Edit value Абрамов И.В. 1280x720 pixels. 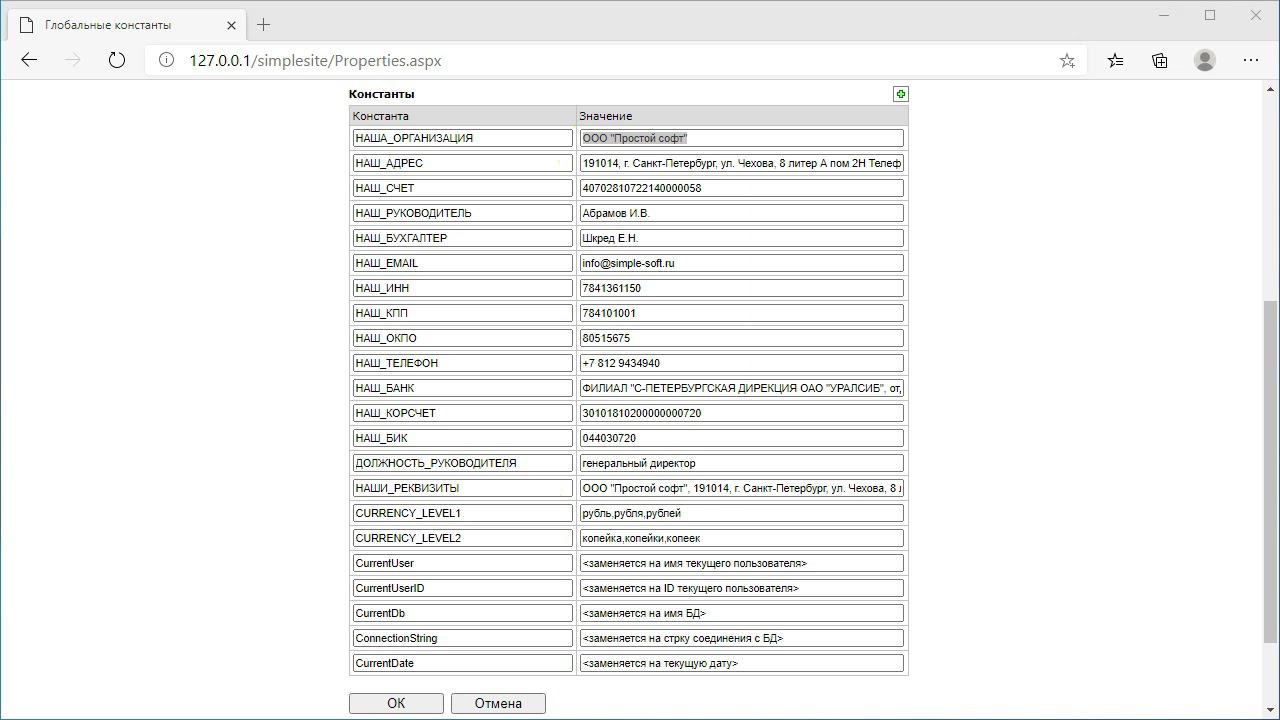pos(741,213)
